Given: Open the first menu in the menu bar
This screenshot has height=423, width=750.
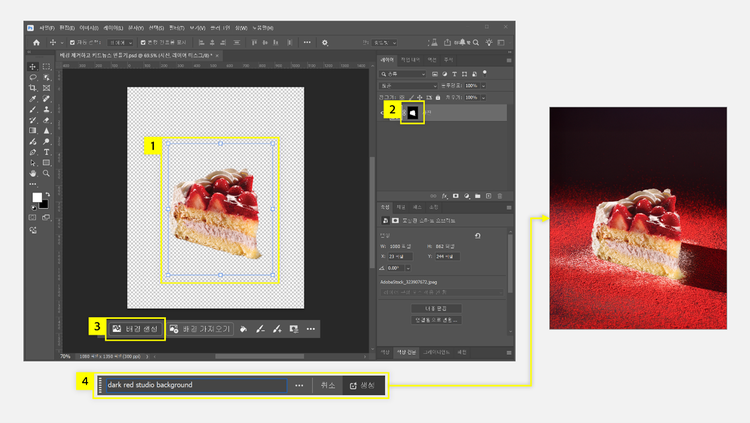Looking at the screenshot, I should (46, 28).
